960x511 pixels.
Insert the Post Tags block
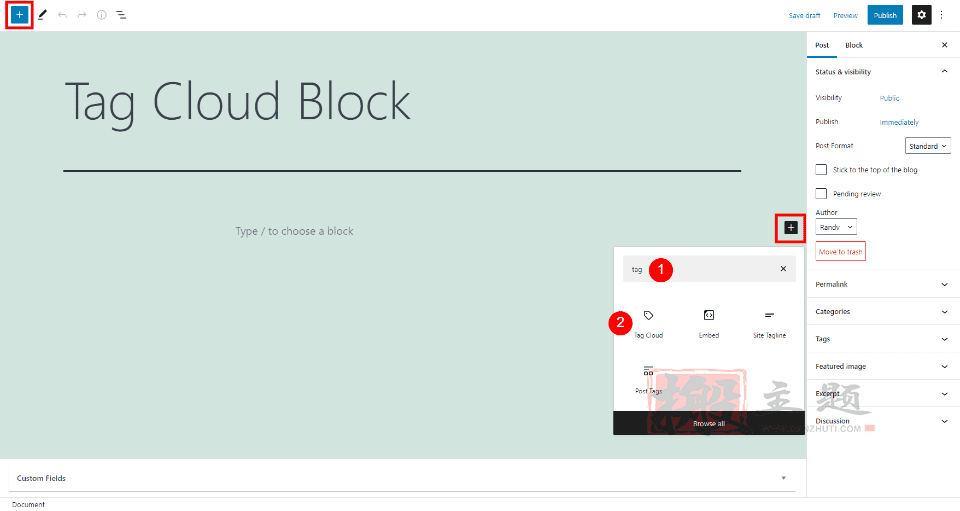[648, 379]
